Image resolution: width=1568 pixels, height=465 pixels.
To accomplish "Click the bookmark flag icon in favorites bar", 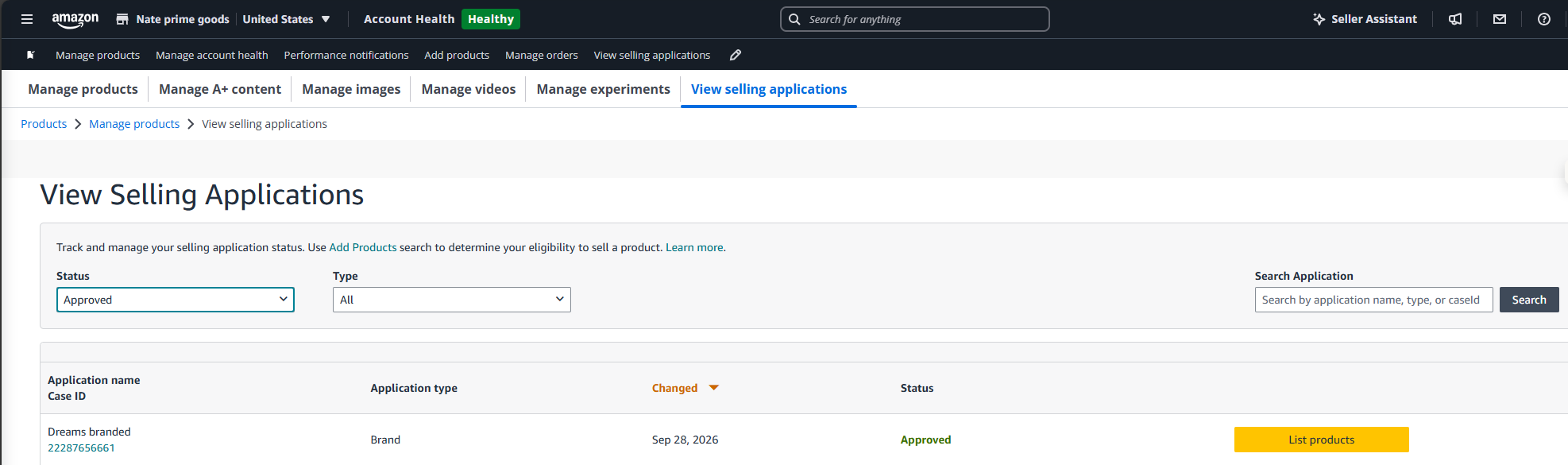I will [30, 55].
